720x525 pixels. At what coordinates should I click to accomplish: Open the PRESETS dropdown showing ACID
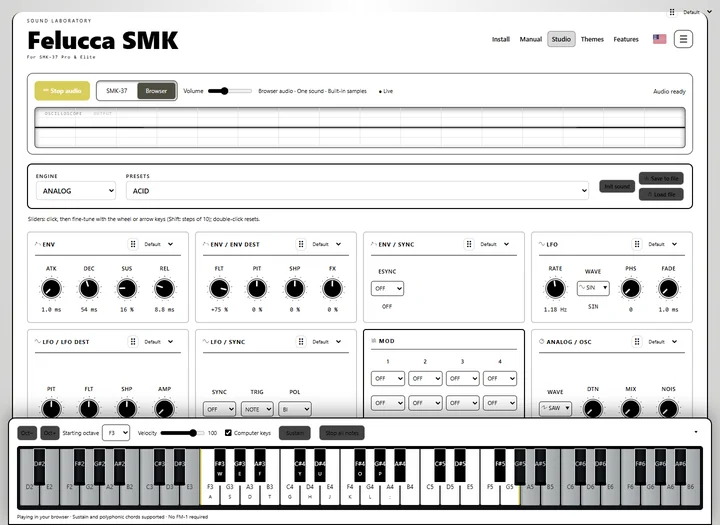coord(358,191)
